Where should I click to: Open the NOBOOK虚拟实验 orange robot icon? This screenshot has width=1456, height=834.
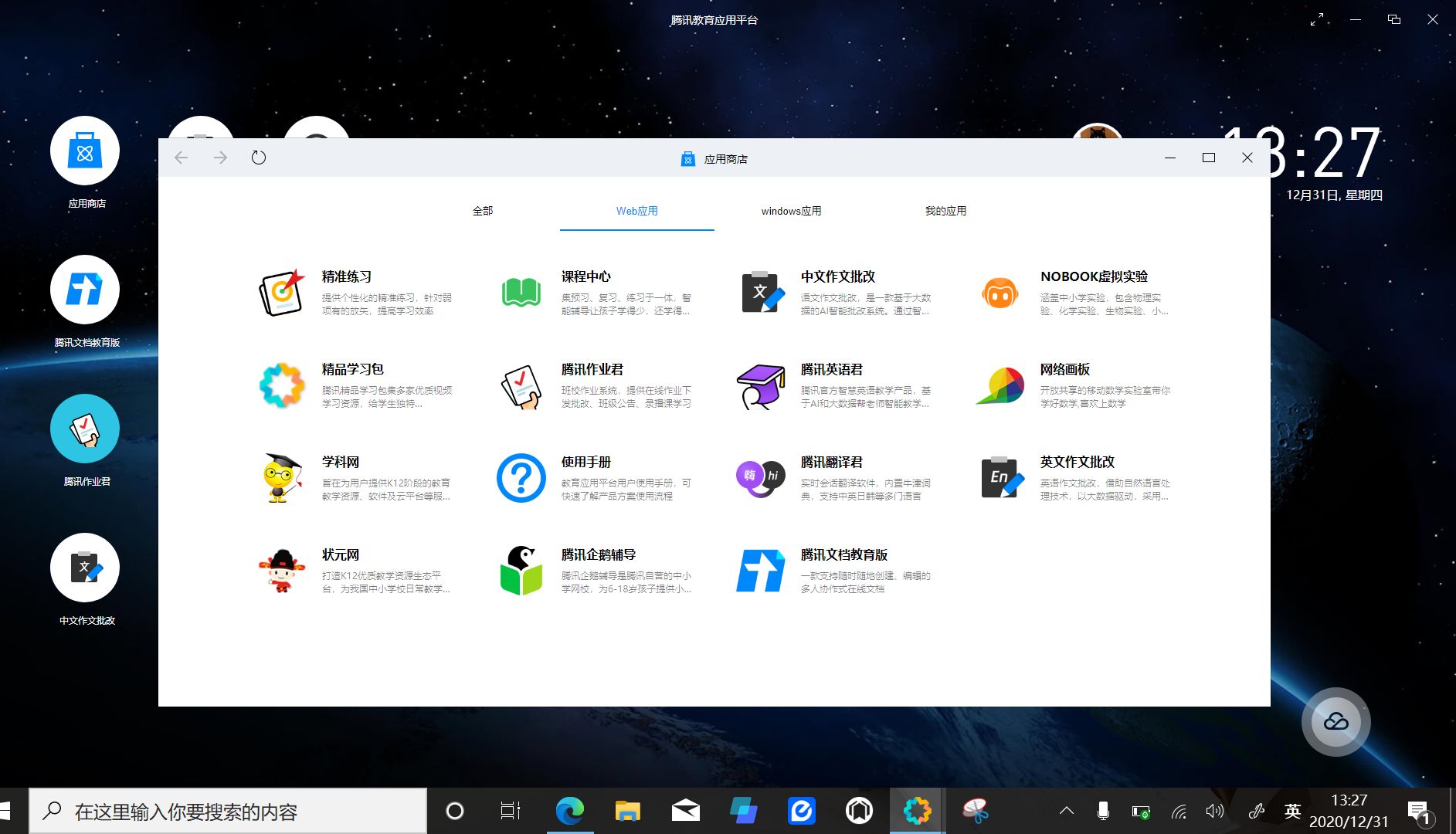click(1000, 293)
